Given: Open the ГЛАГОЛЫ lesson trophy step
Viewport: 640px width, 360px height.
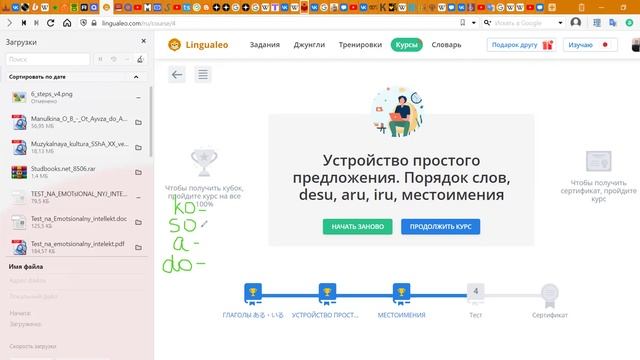Looking at the screenshot, I should point(253,294).
